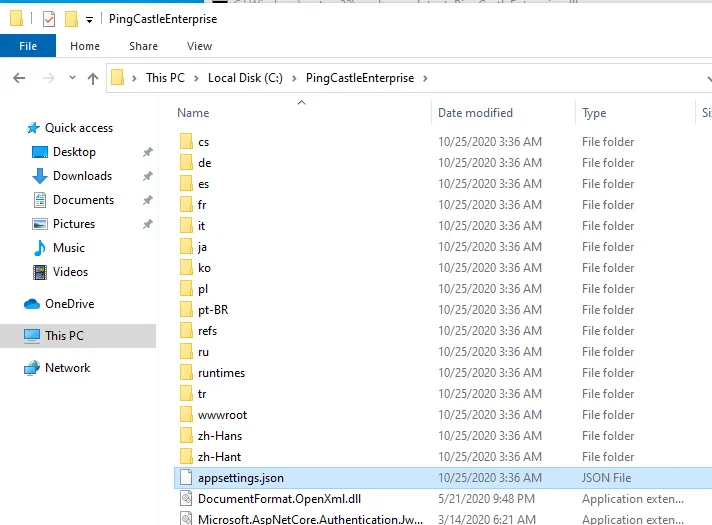Select the fr folder icon
Image resolution: width=712 pixels, height=525 pixels.
[186, 204]
